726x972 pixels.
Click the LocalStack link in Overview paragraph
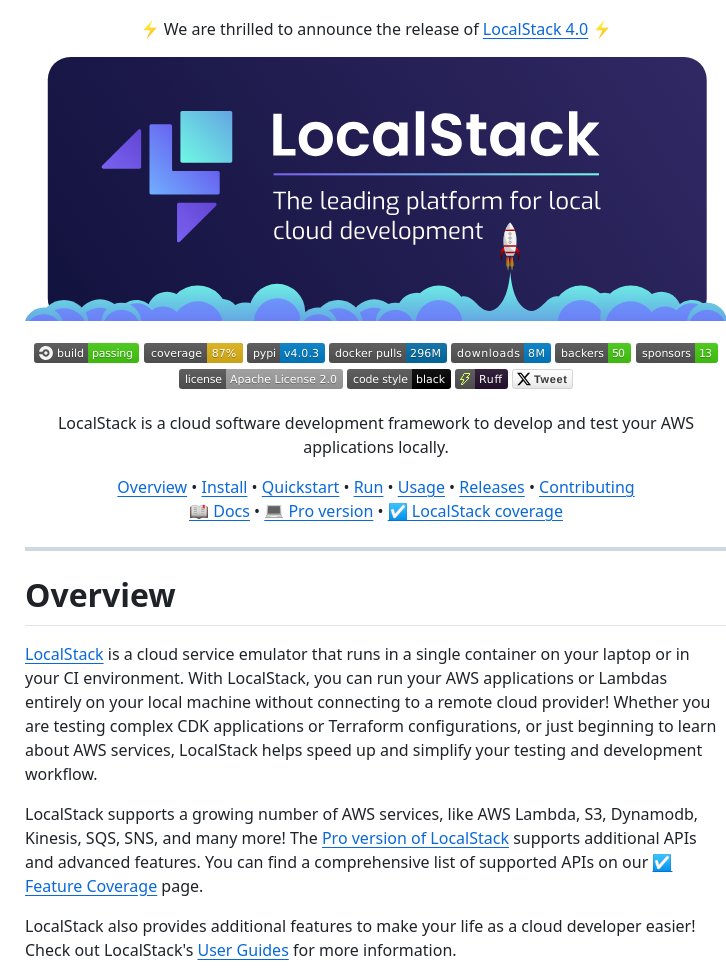tap(64, 655)
